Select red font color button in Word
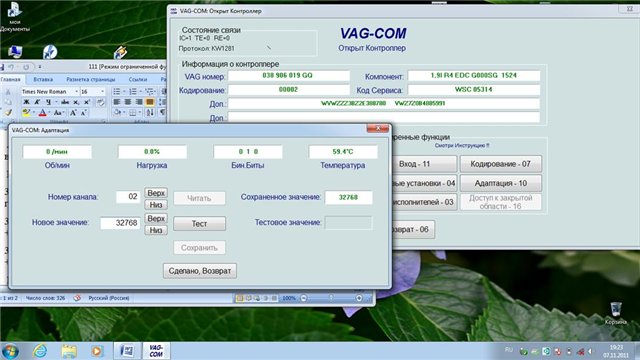The width and height of the screenshot is (640, 360). [42, 113]
